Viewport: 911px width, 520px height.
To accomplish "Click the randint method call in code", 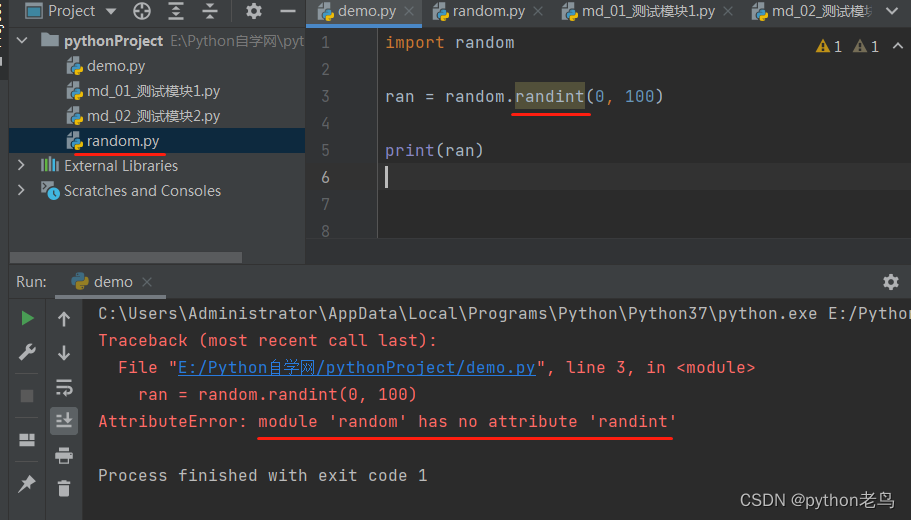I will pos(550,96).
